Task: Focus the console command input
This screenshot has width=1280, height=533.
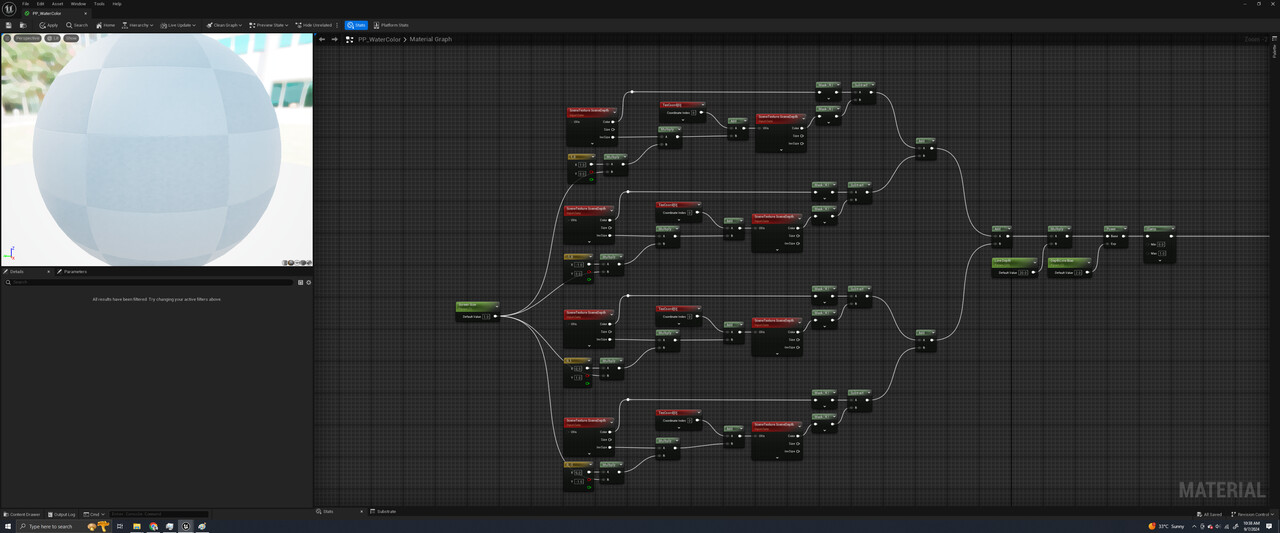Action: (158, 514)
